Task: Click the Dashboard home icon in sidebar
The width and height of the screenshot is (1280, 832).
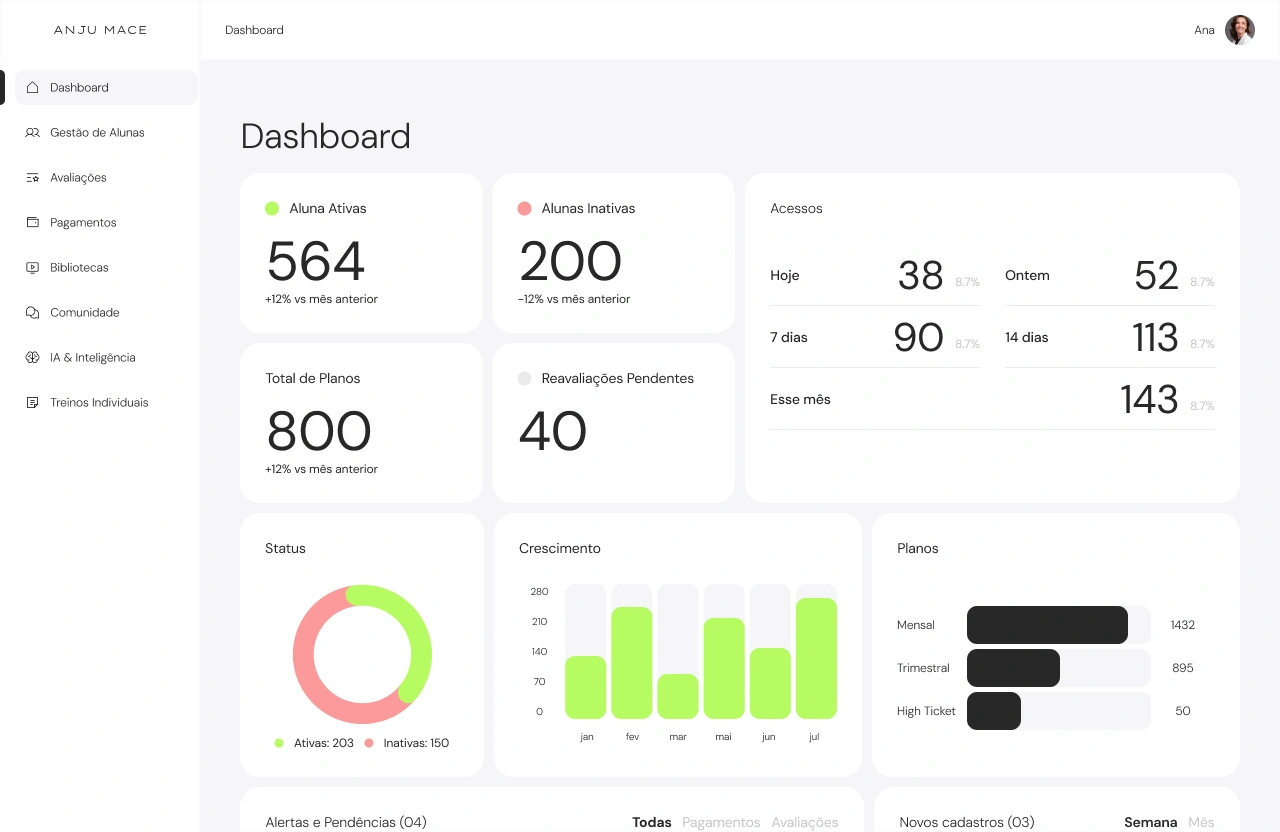Action: pyautogui.click(x=32, y=88)
